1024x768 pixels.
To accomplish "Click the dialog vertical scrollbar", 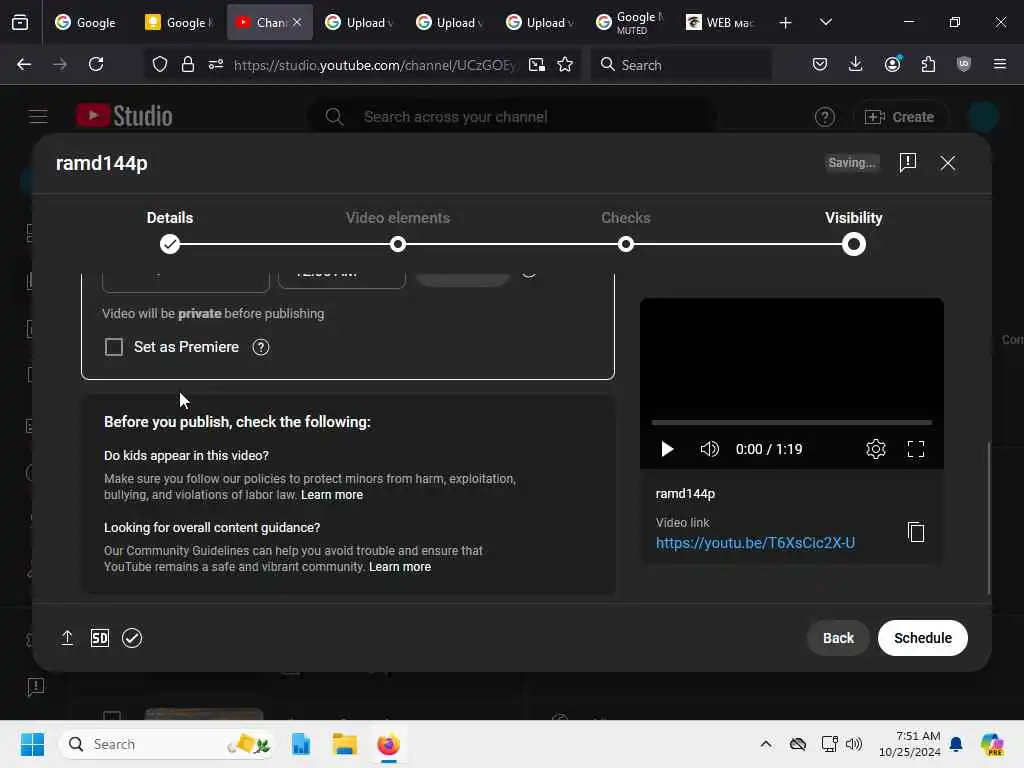I will tap(989, 518).
